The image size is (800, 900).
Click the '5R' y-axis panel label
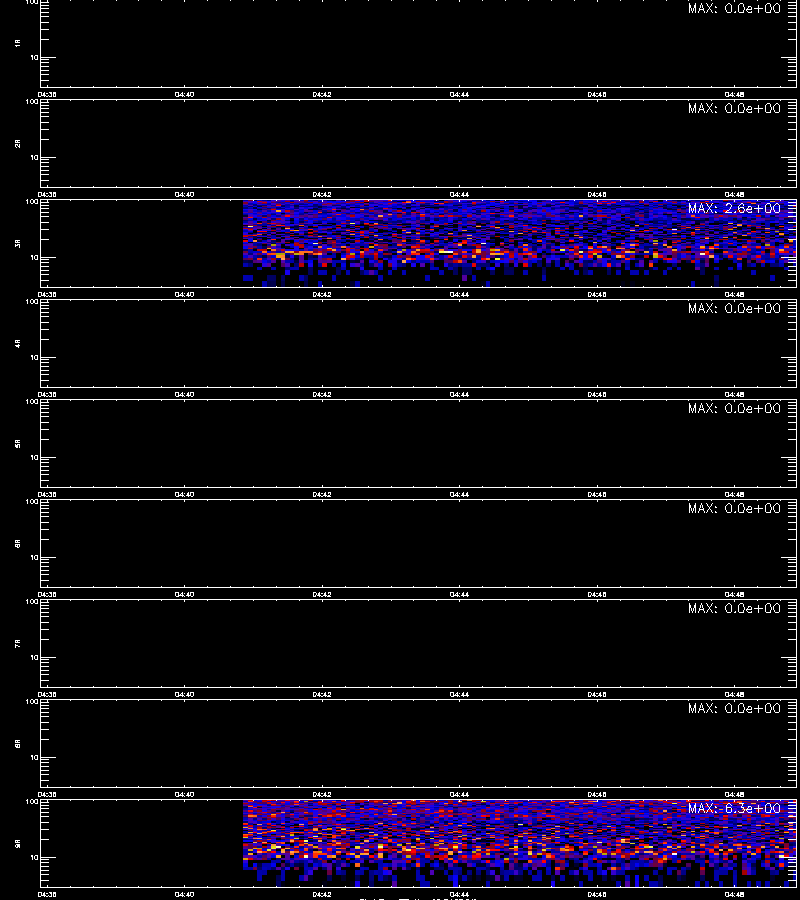click(18, 443)
